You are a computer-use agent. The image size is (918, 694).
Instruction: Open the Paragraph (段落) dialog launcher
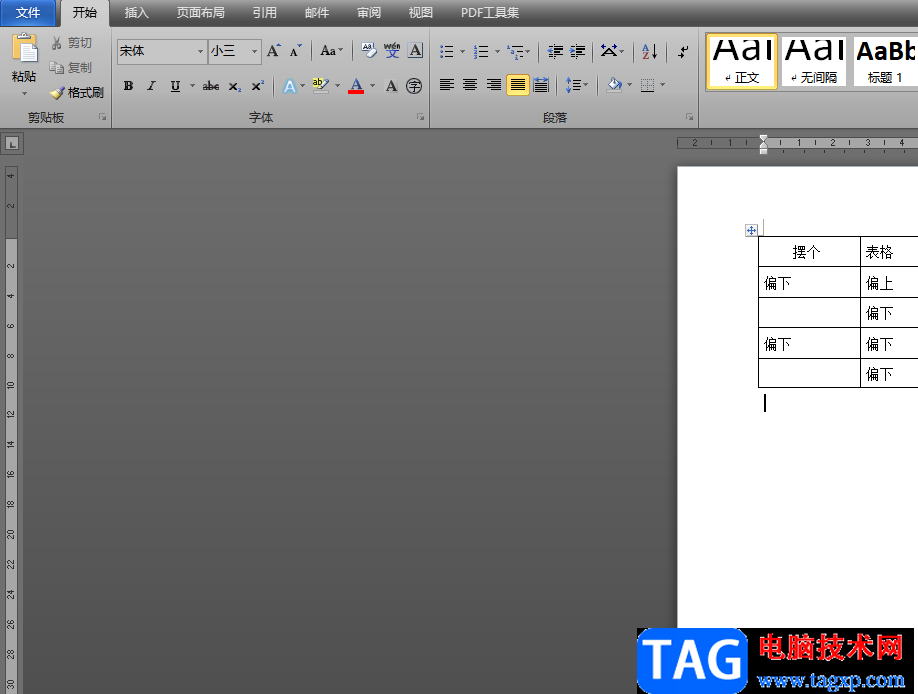pyautogui.click(x=689, y=118)
